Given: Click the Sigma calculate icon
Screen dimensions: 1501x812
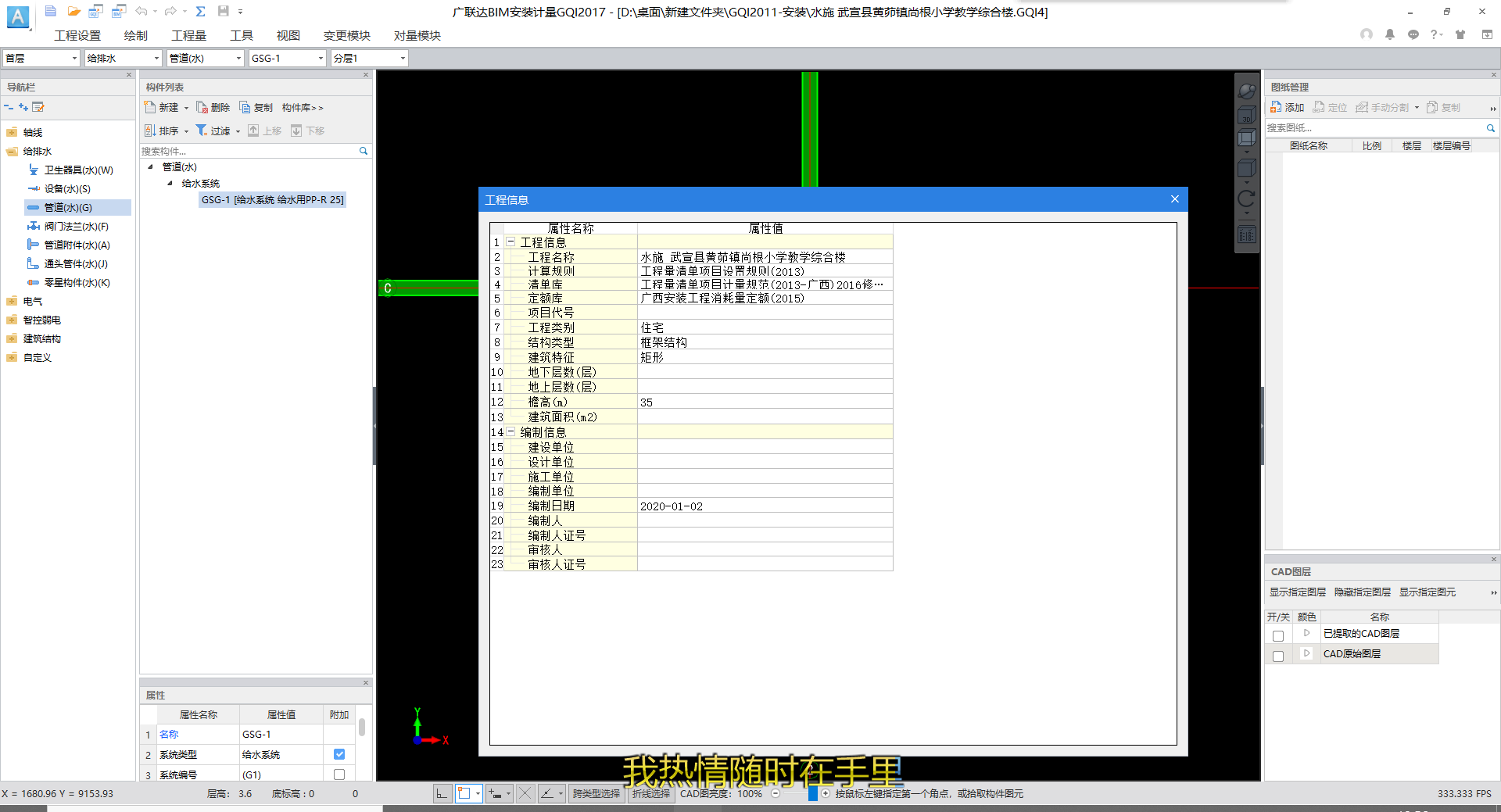Looking at the screenshot, I should 201,11.
